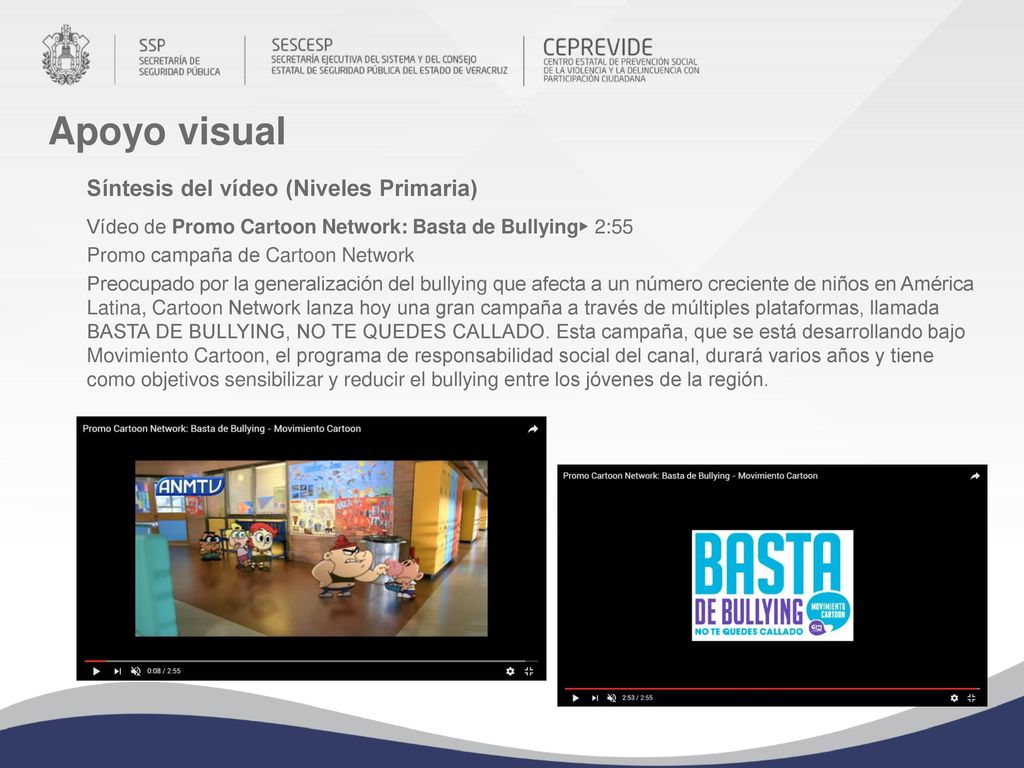Play the right Basta de Bullying video
Viewport: 1024px width, 768px height.
tap(575, 698)
